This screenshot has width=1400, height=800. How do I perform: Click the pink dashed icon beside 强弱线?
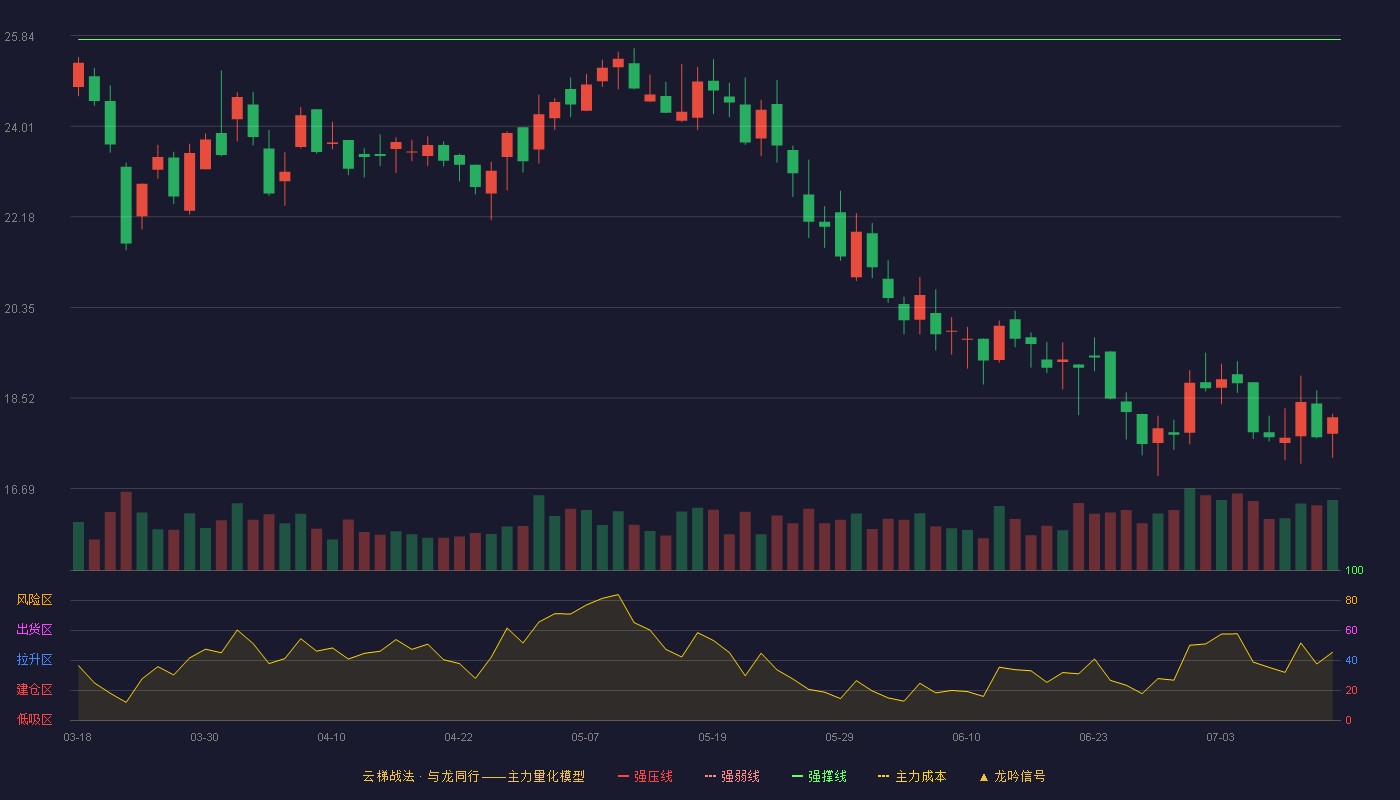pos(711,776)
